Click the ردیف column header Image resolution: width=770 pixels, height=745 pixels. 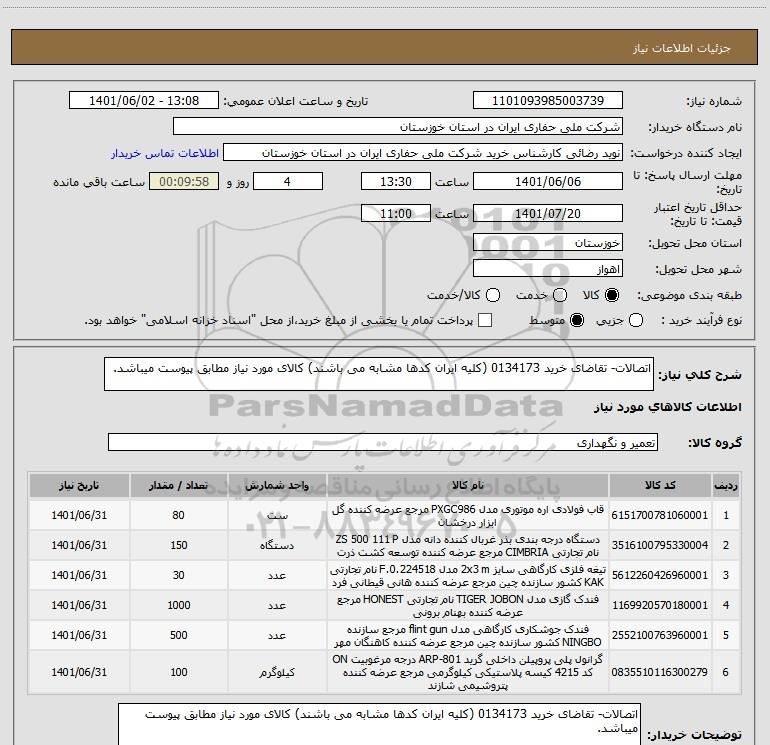(x=726, y=486)
